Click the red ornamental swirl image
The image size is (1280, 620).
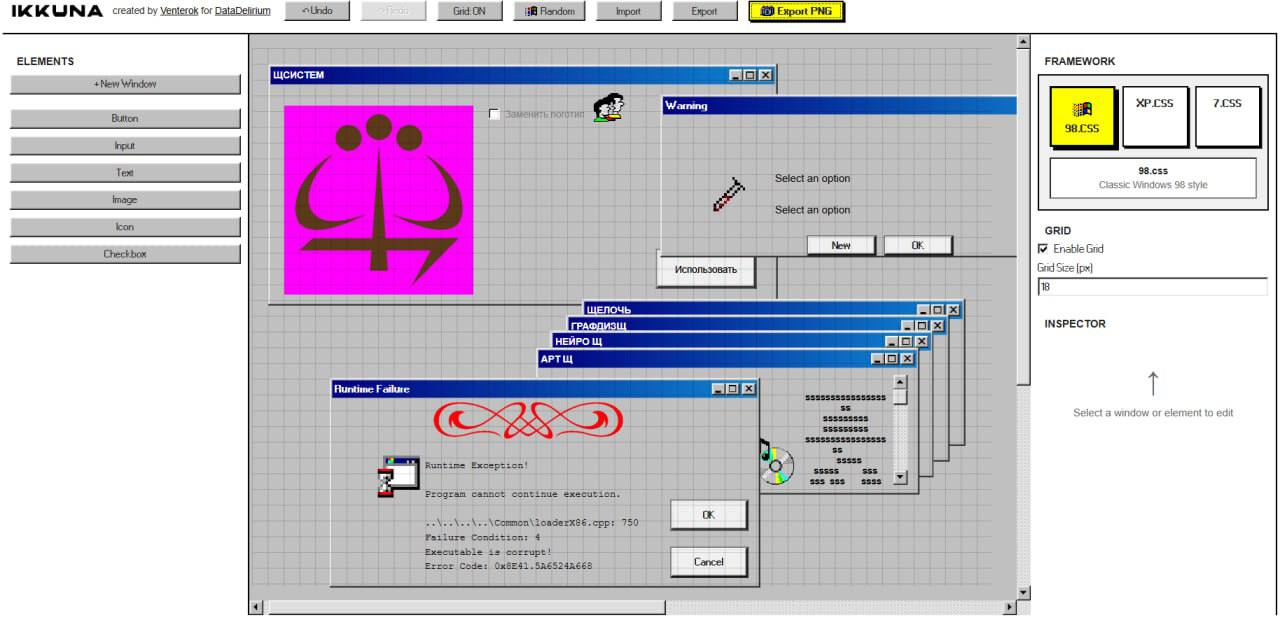point(527,420)
